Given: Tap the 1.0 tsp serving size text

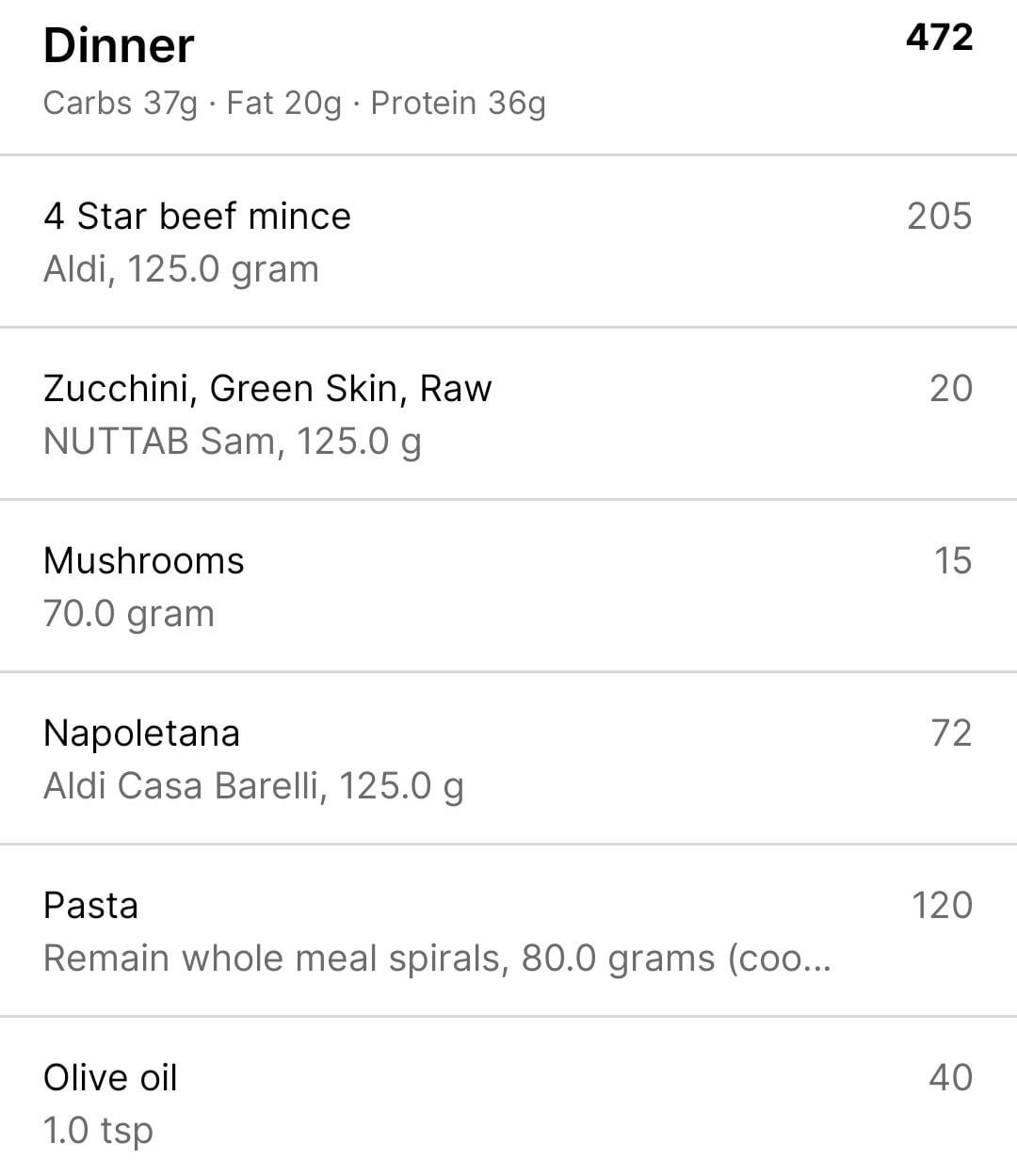Looking at the screenshot, I should (98, 1132).
